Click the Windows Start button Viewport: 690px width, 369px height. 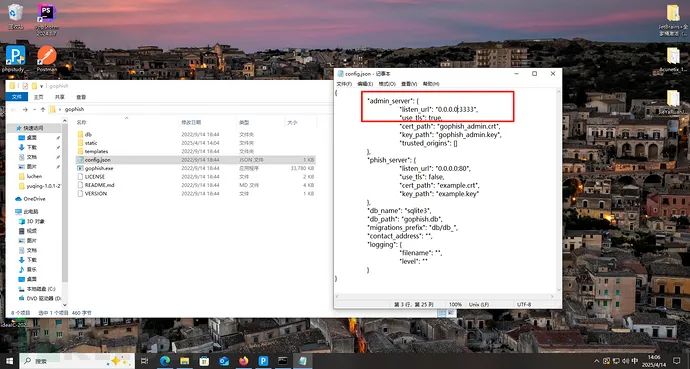(x=9, y=361)
